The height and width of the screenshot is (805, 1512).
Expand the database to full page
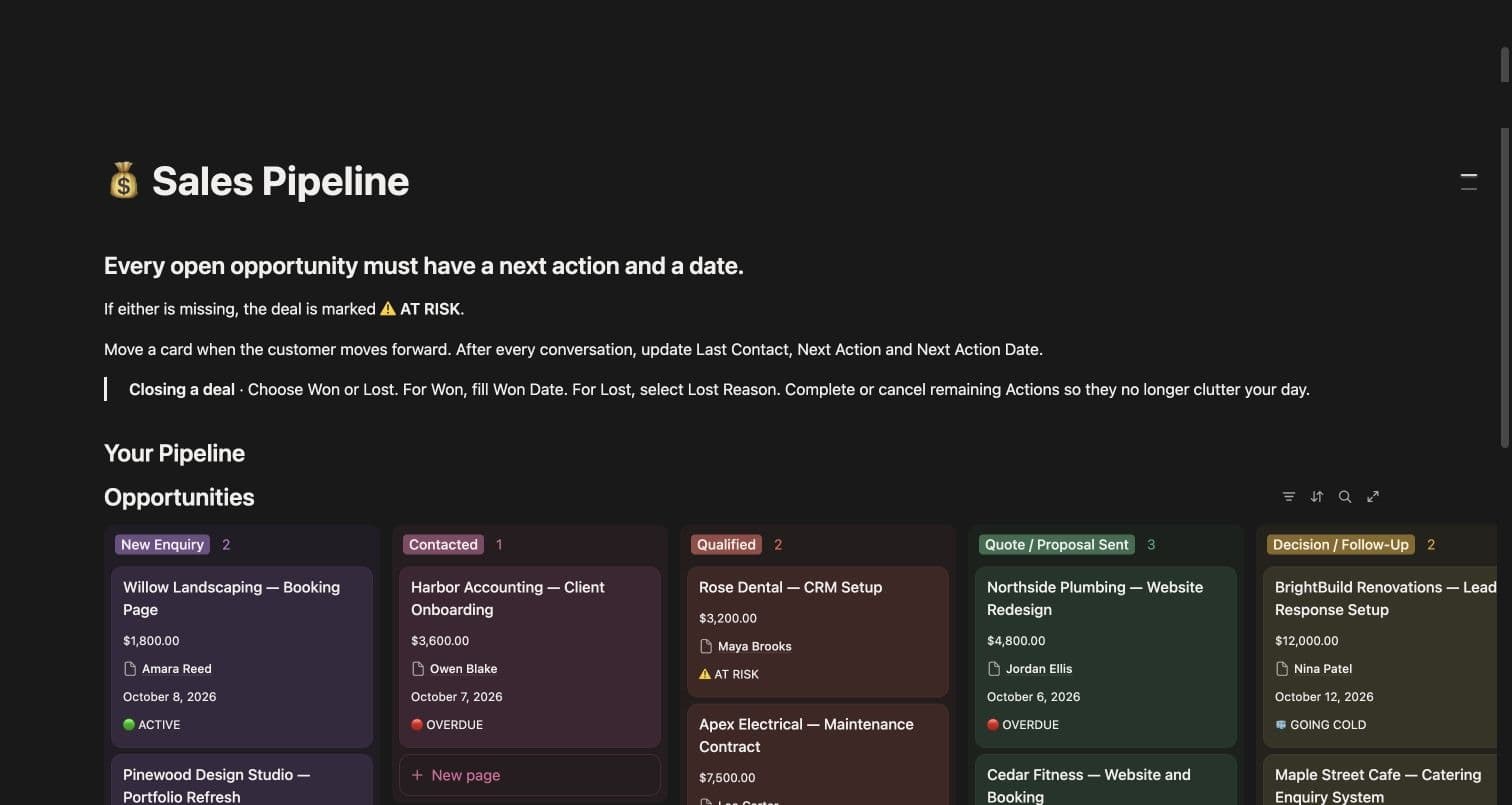[x=1373, y=497]
